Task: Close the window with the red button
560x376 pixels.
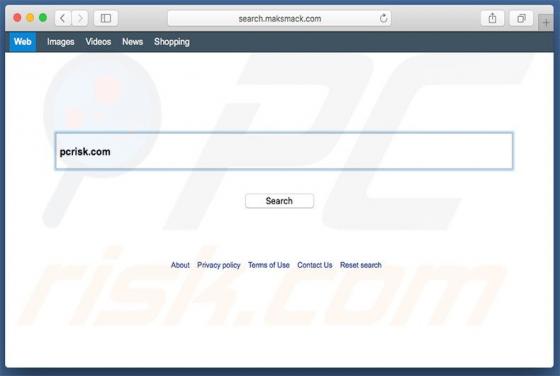Action: click(x=17, y=17)
